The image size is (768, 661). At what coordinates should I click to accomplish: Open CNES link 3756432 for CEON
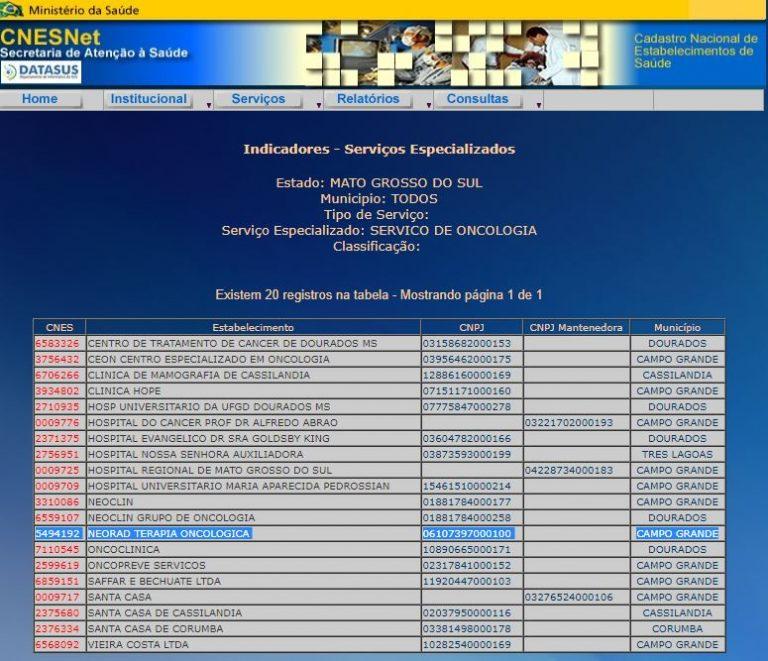[x=57, y=359]
